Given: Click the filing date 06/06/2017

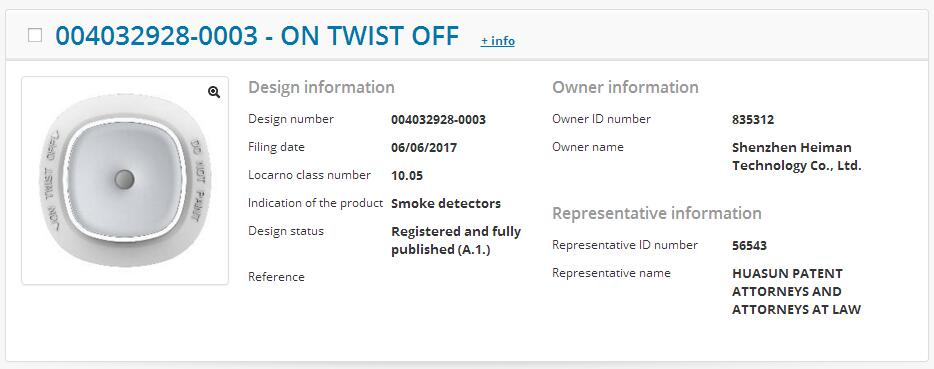Looking at the screenshot, I should click(424, 147).
